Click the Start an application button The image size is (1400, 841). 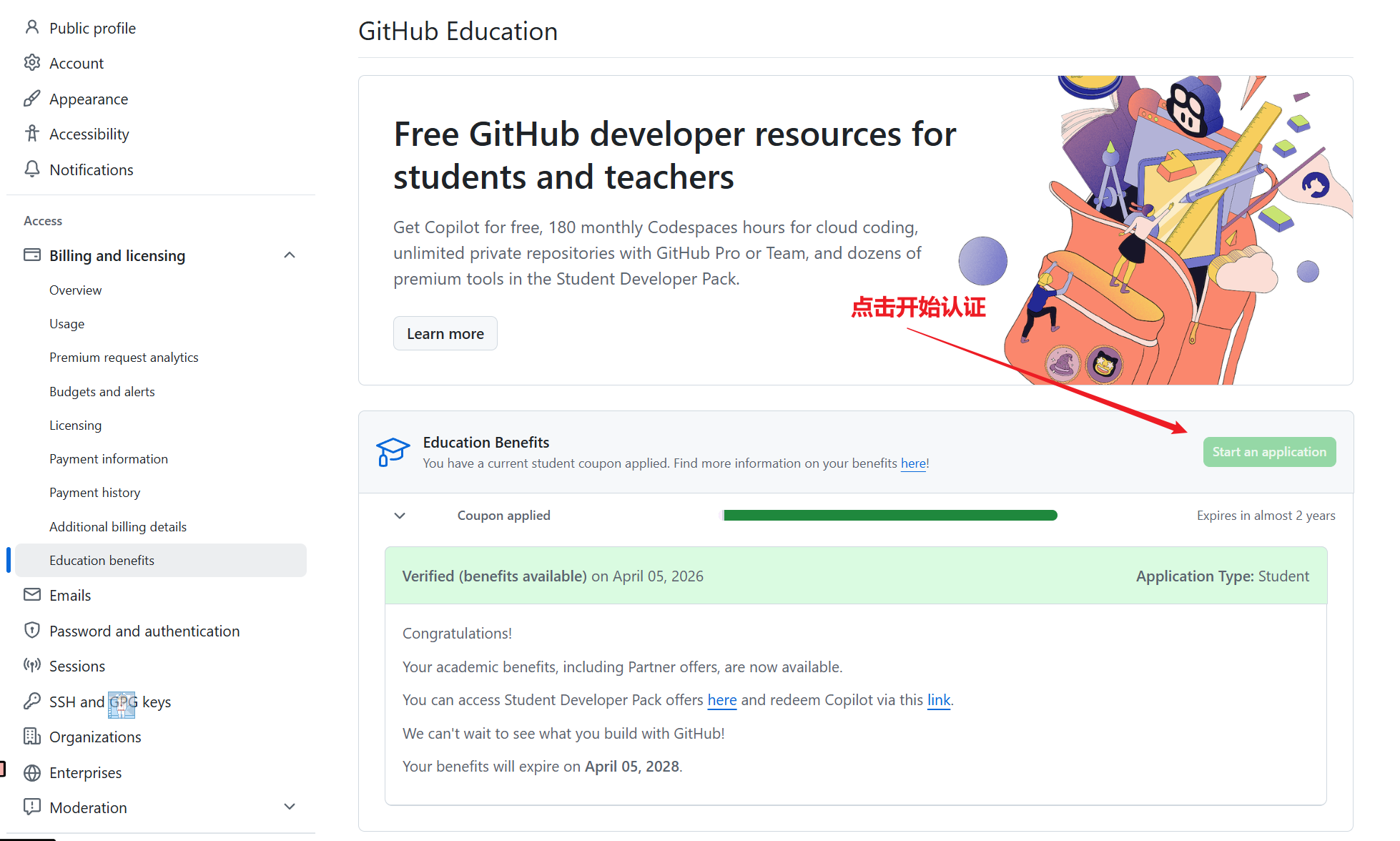pyautogui.click(x=1269, y=452)
